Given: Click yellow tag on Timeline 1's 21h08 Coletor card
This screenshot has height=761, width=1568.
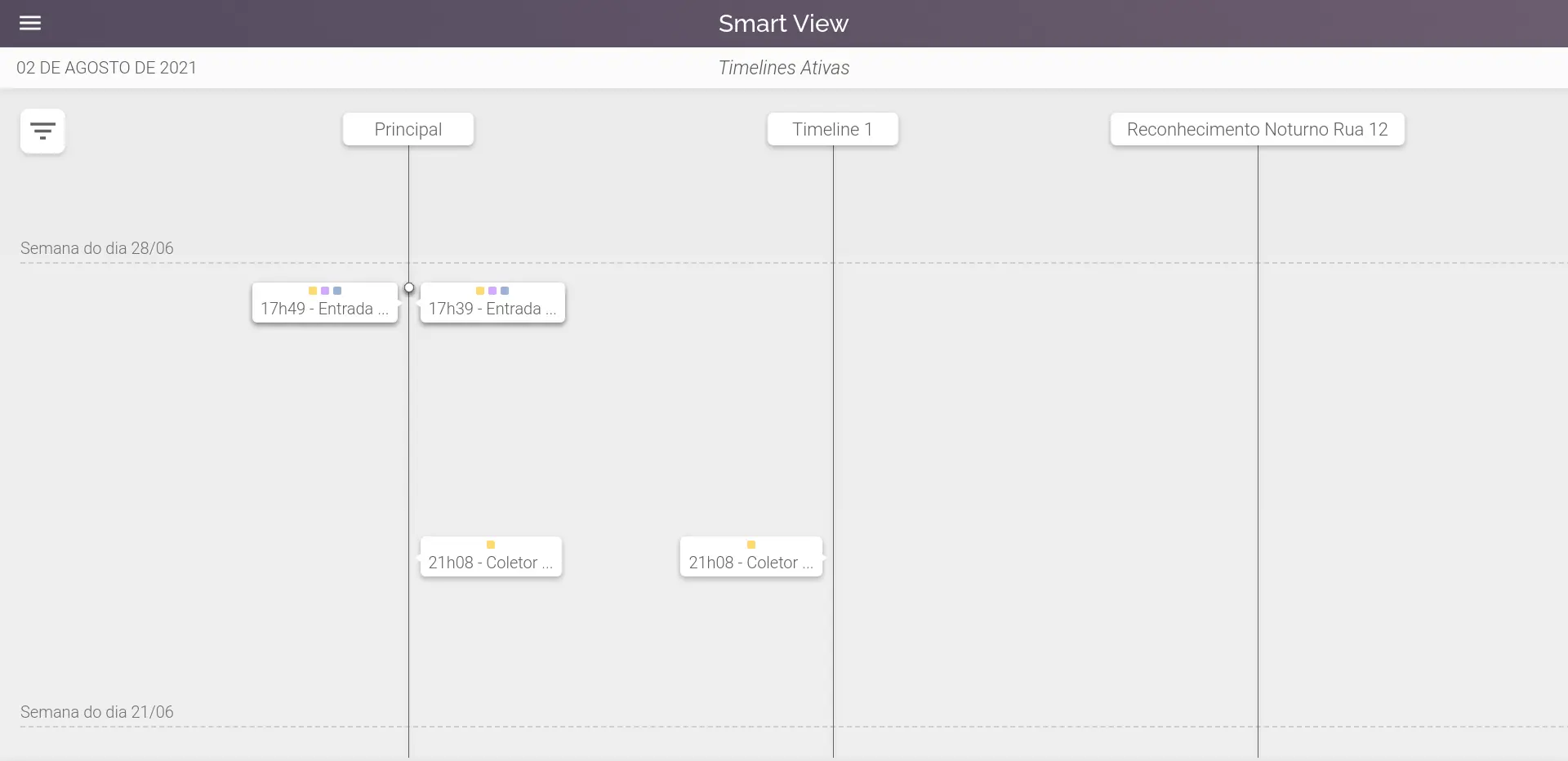Looking at the screenshot, I should point(751,545).
